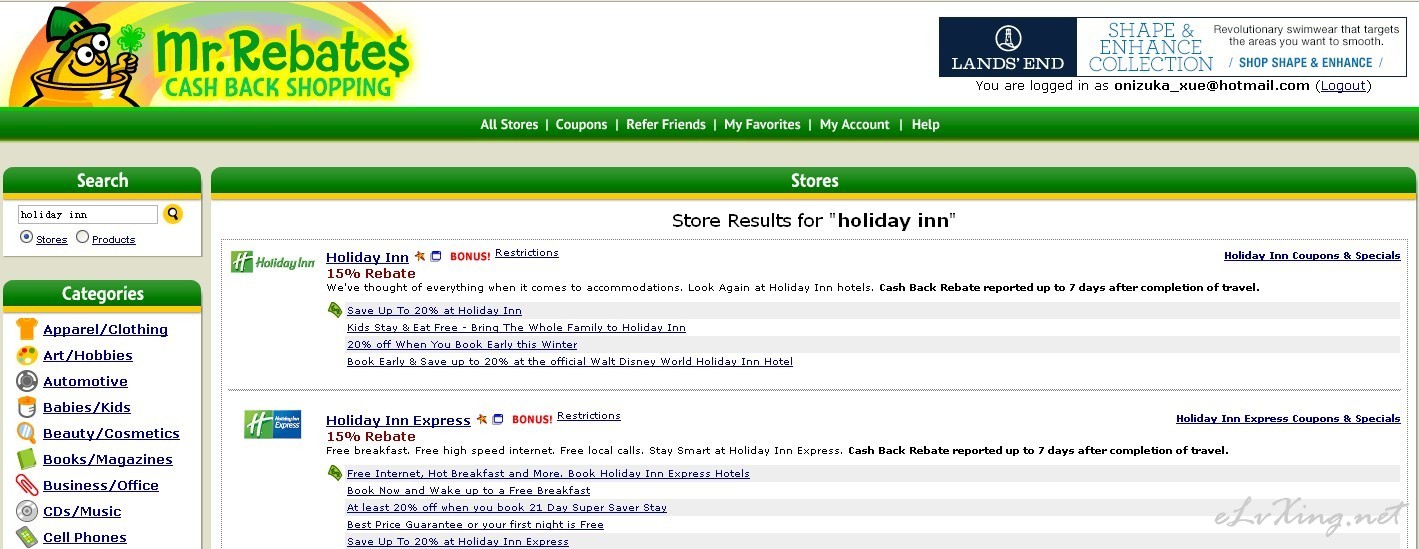The image size is (1419, 549).
Task: Click the Automotive steering wheel icon
Action: click(27, 381)
